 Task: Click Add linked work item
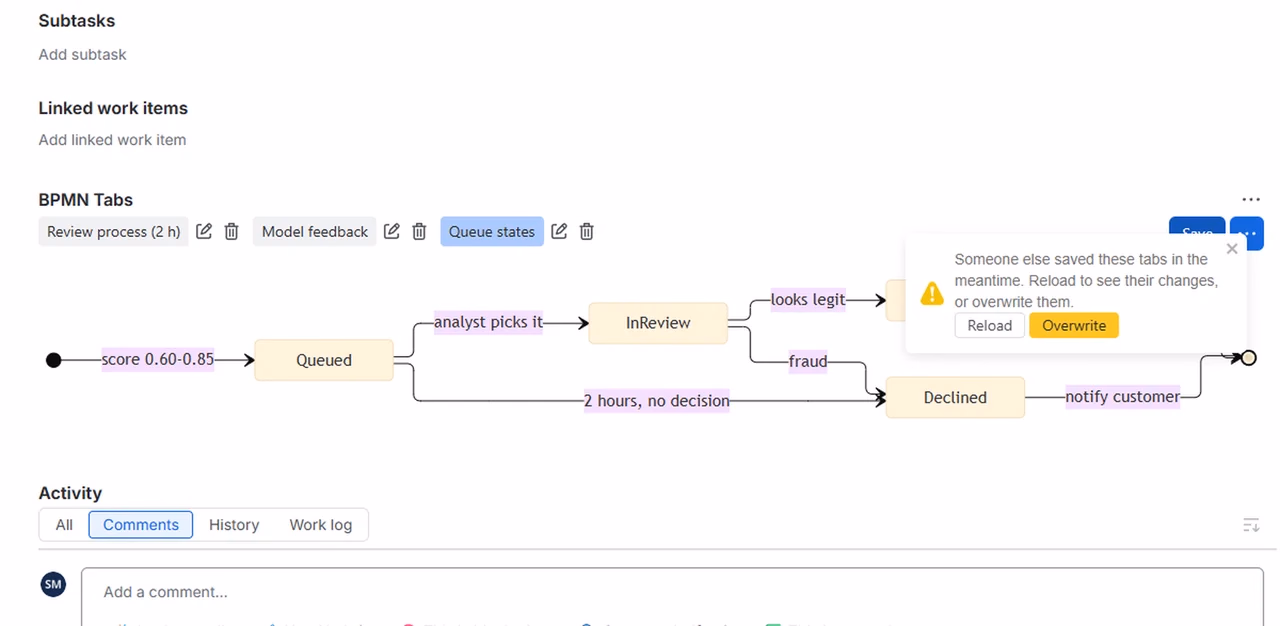point(113,140)
